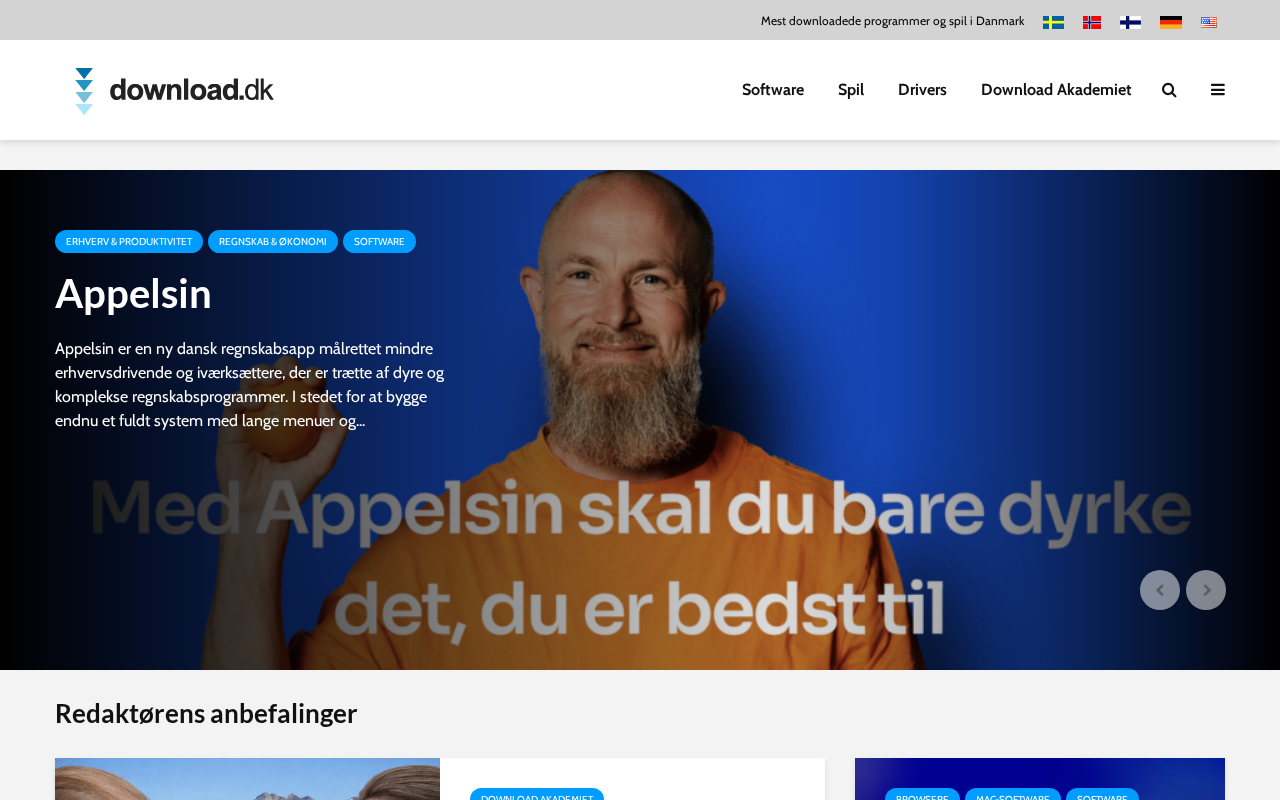This screenshot has width=1280, height=800.
Task: Open the search magnifier icon
Action: 1169,90
